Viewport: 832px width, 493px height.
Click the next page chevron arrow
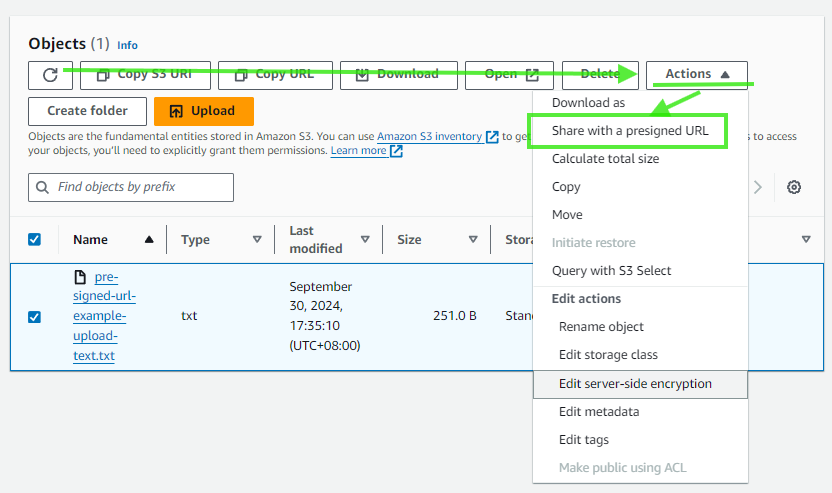click(758, 187)
